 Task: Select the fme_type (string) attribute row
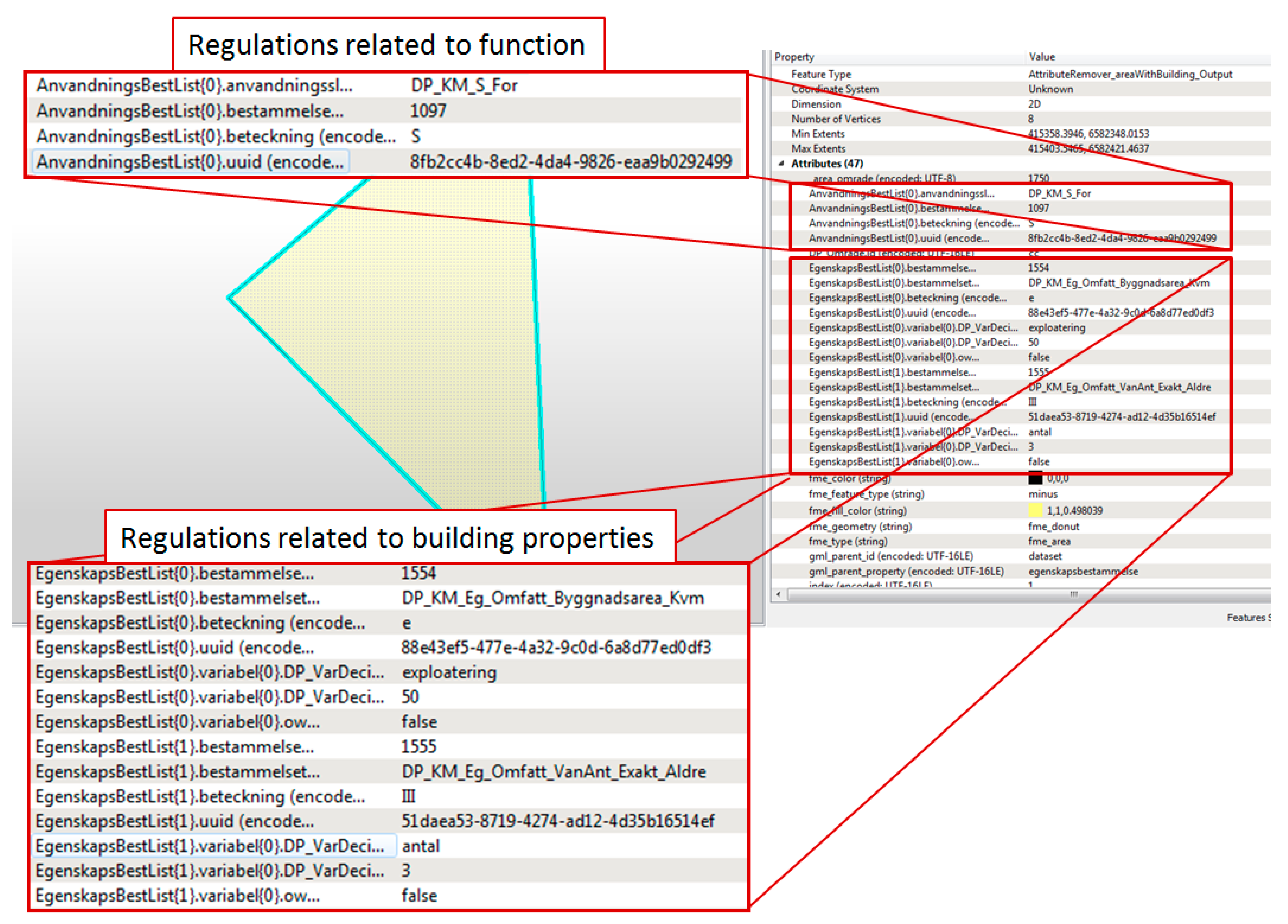[x=848, y=541]
